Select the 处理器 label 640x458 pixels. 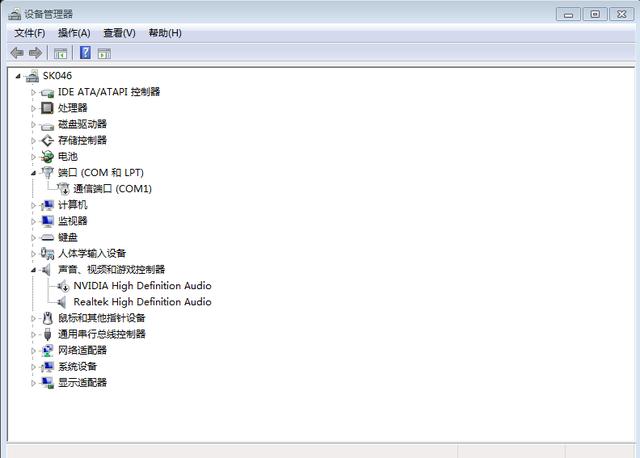click(73, 108)
